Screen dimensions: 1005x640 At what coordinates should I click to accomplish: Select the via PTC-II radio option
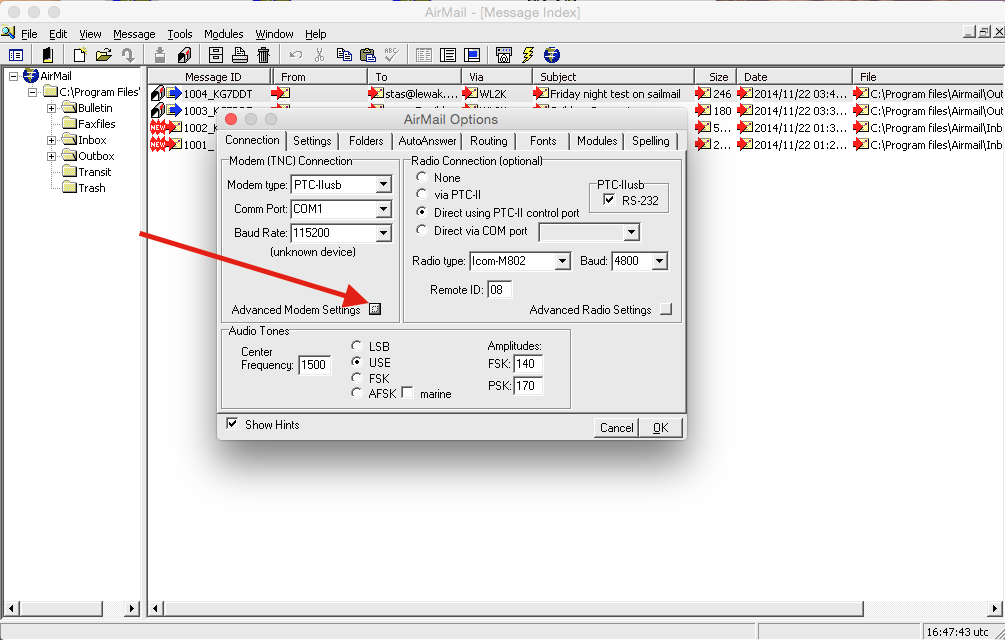(x=422, y=193)
